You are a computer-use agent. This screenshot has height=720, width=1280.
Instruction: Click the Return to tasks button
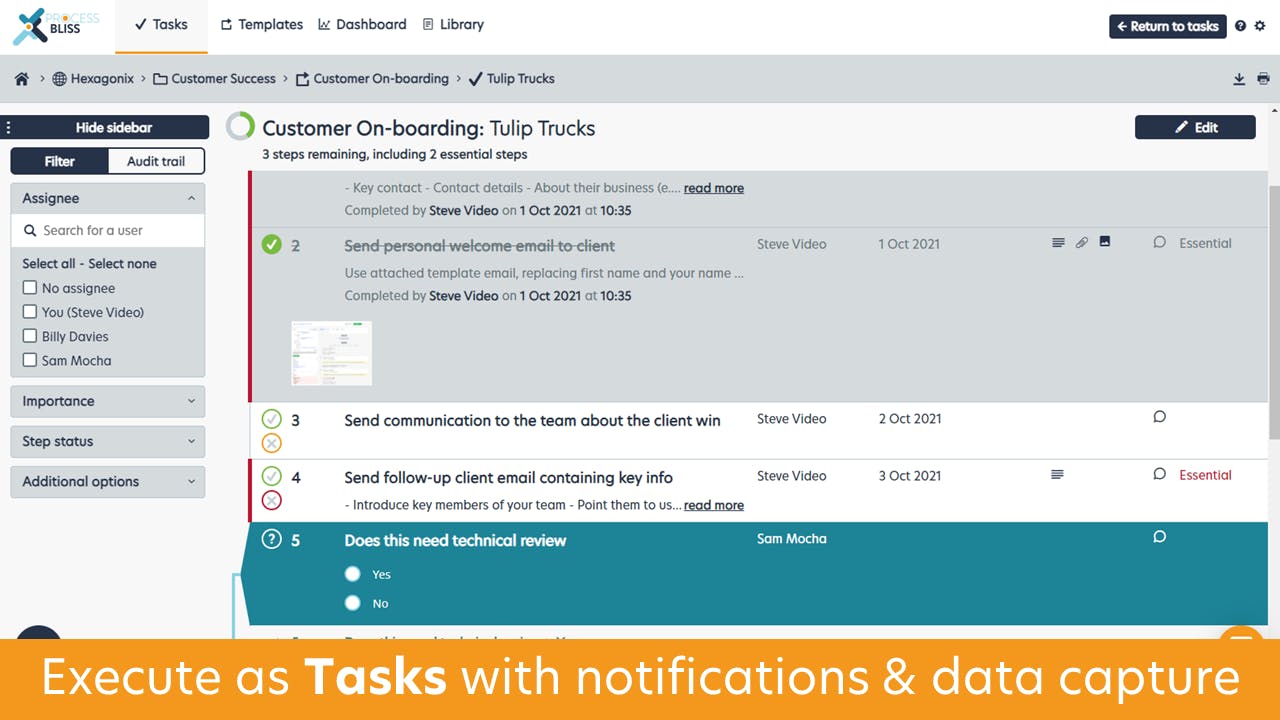pos(1168,26)
